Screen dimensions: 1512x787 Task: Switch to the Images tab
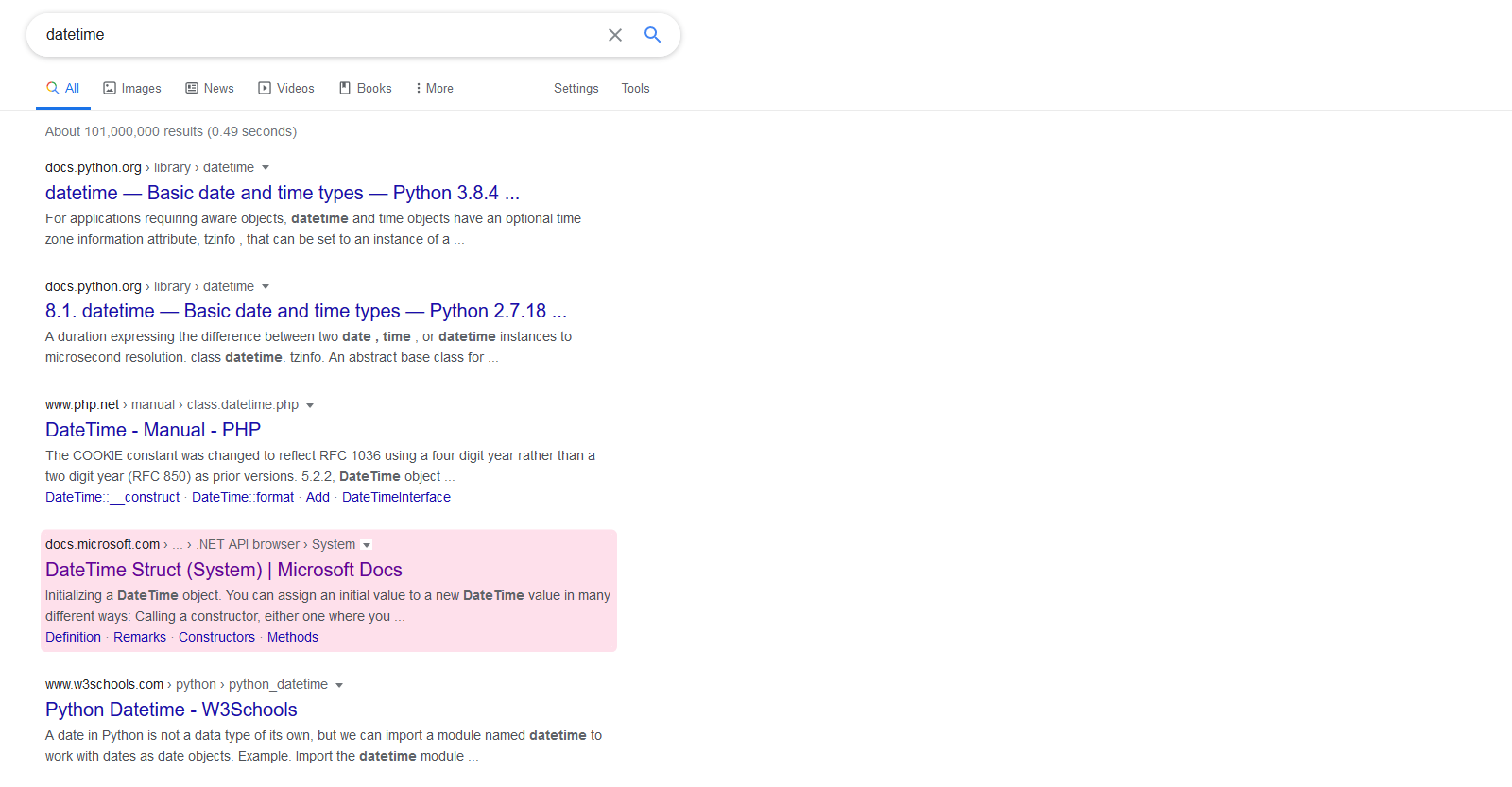pos(132,88)
